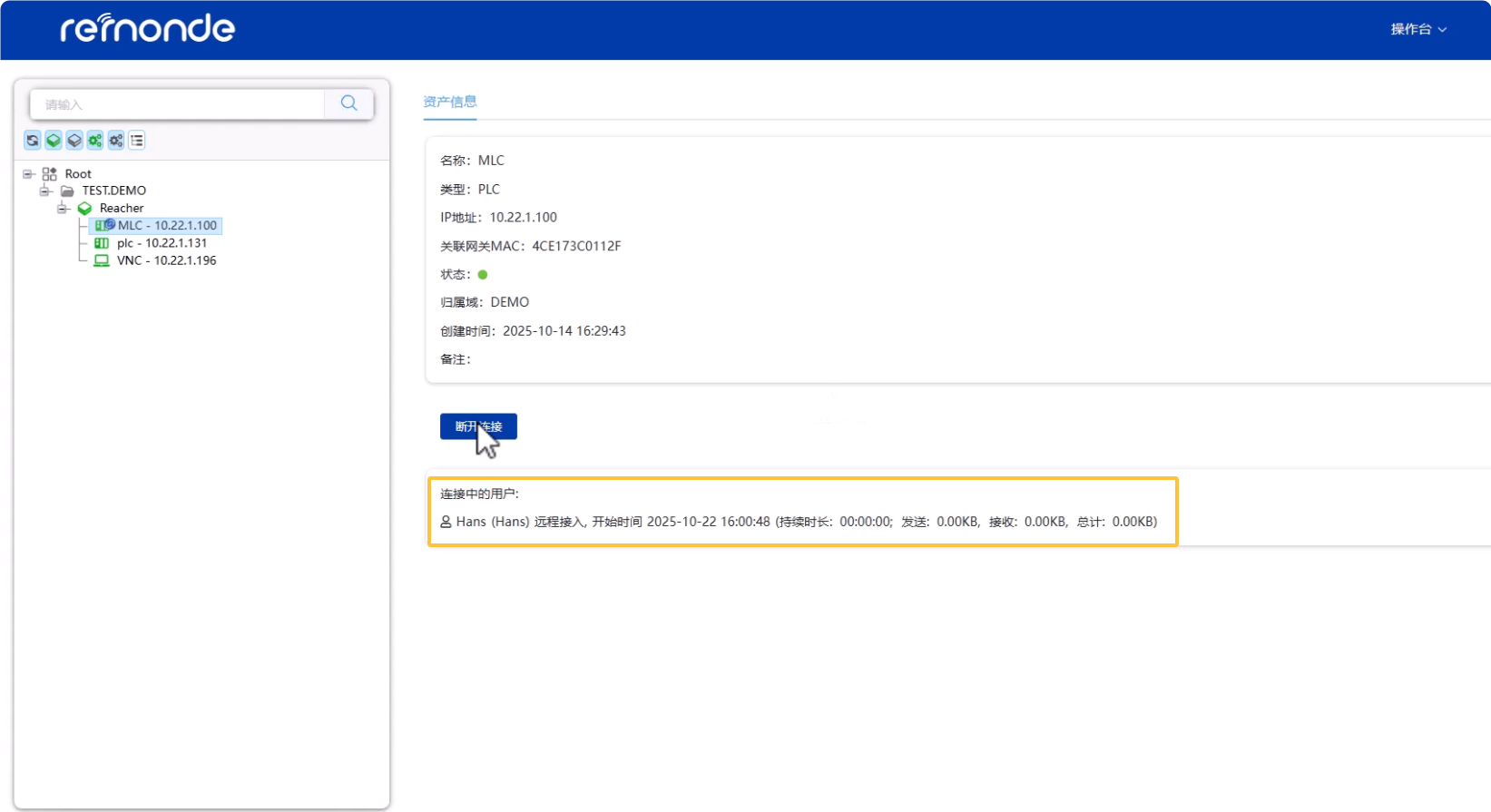Collapse the Root tree node
This screenshot has height=812, width=1491.
(28, 174)
